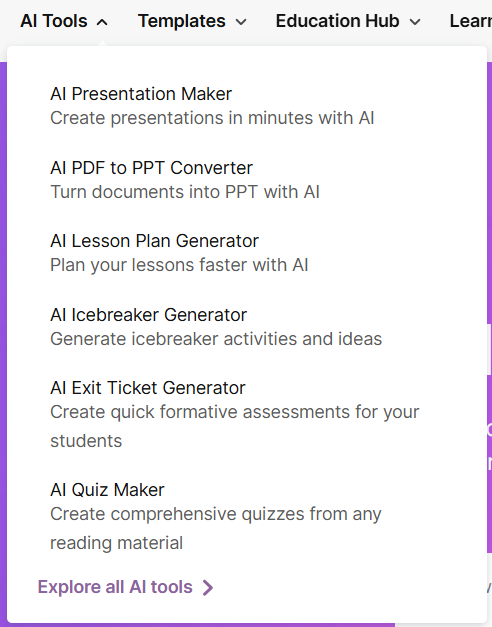Image resolution: width=492 pixels, height=627 pixels.
Task: Open the partially visible Learn menu
Action: pos(471,21)
